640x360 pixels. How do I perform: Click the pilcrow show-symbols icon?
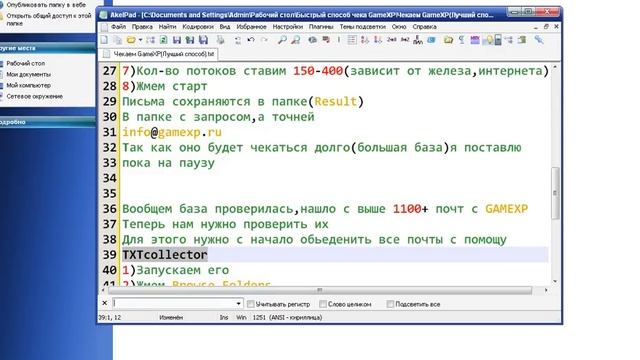click(461, 40)
